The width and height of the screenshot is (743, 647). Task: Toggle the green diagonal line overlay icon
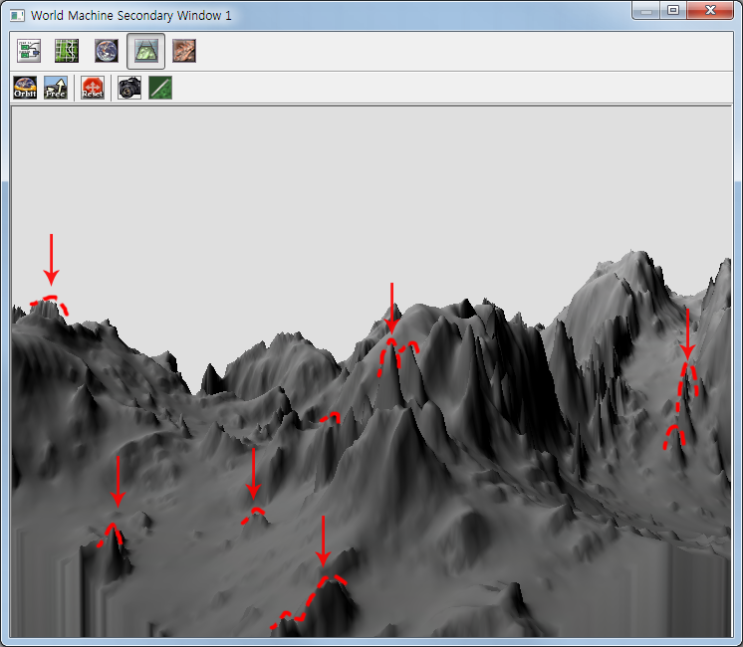pyautogui.click(x=160, y=88)
